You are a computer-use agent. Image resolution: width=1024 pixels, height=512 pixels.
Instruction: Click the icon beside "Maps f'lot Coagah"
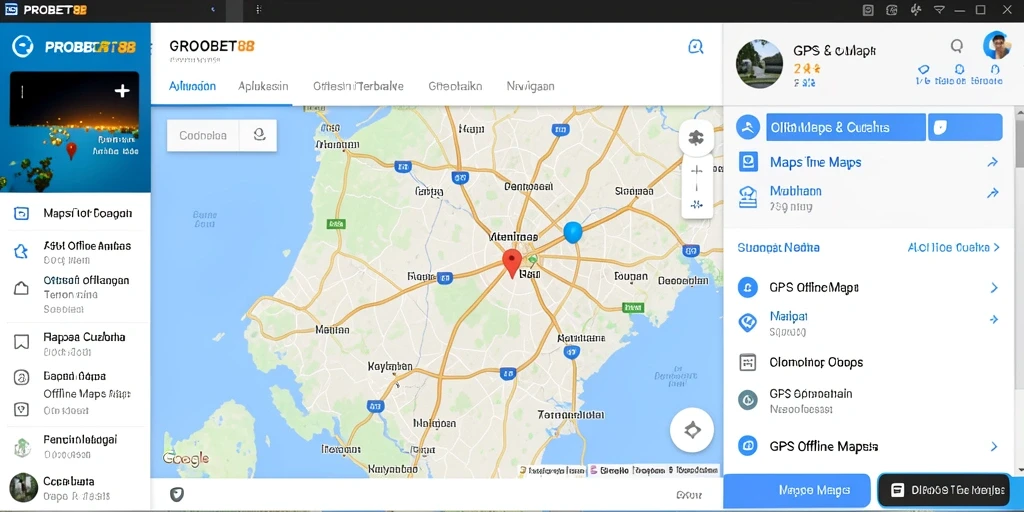22,214
